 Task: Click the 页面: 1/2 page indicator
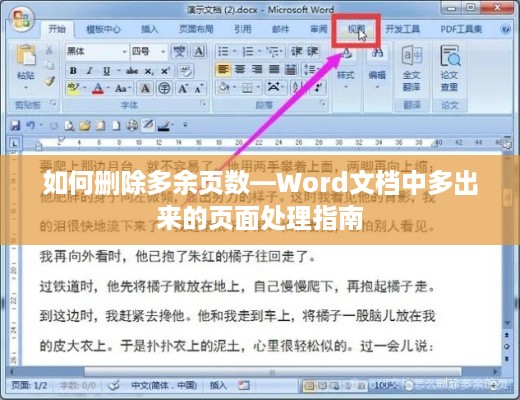pos(29,386)
